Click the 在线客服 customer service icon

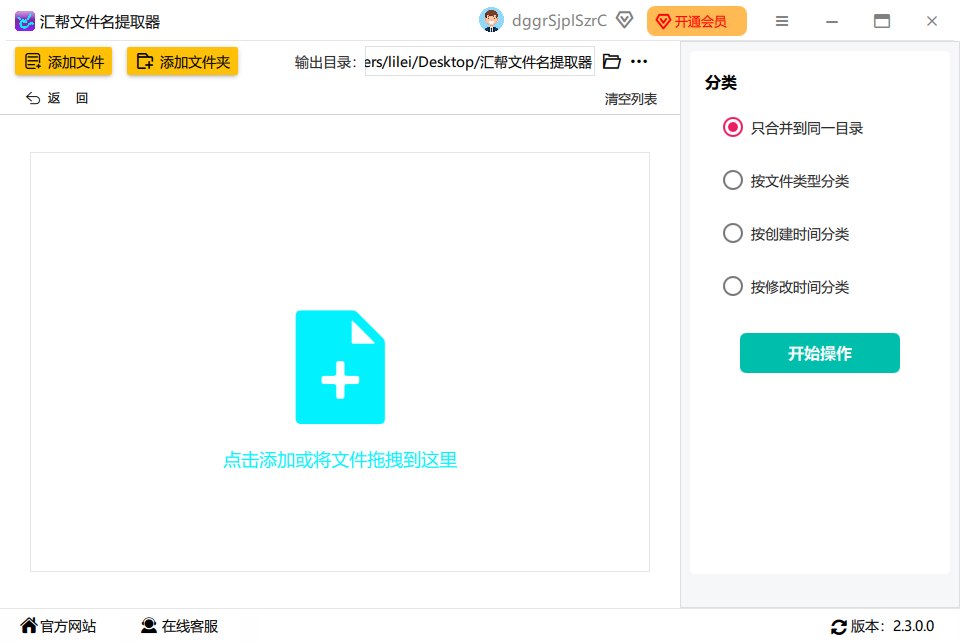pos(149,627)
